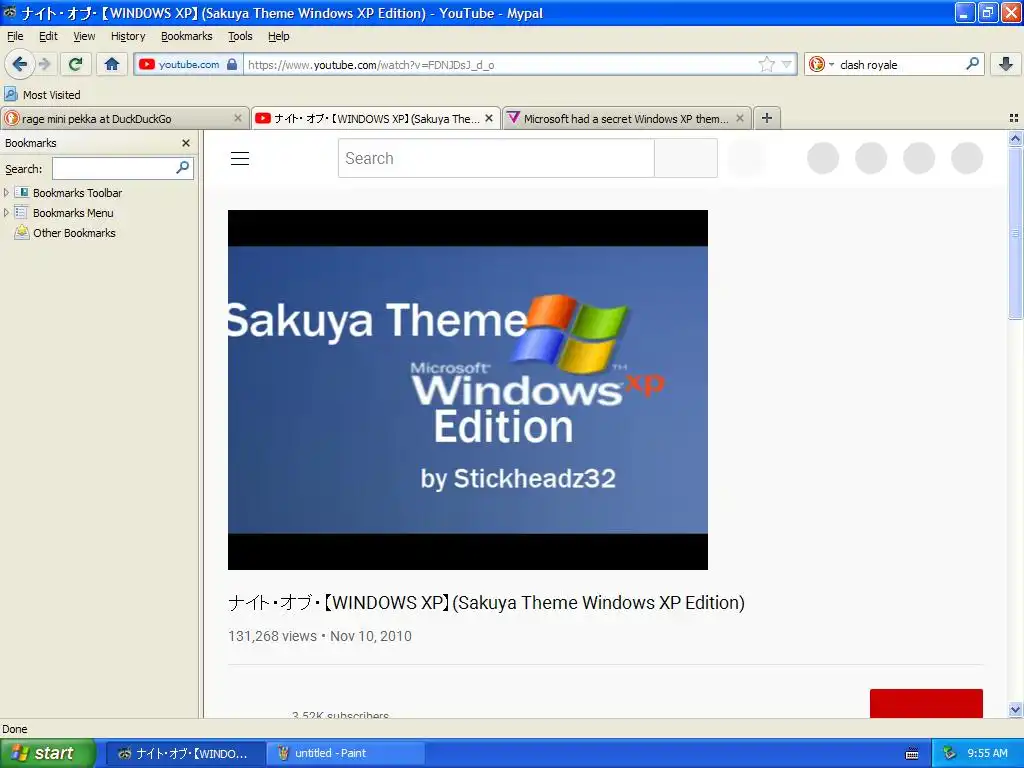Click the red subscribe button
The height and width of the screenshot is (768, 1024).
click(926, 703)
